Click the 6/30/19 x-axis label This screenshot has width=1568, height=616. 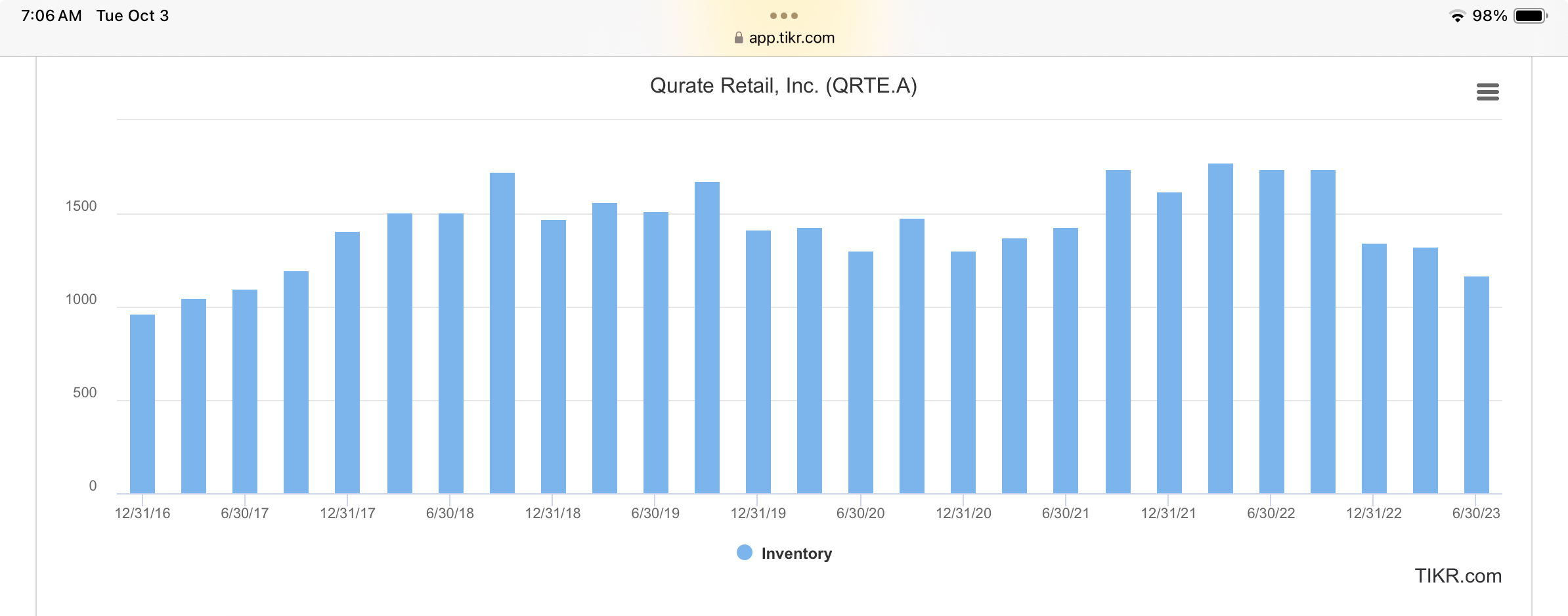coord(655,514)
